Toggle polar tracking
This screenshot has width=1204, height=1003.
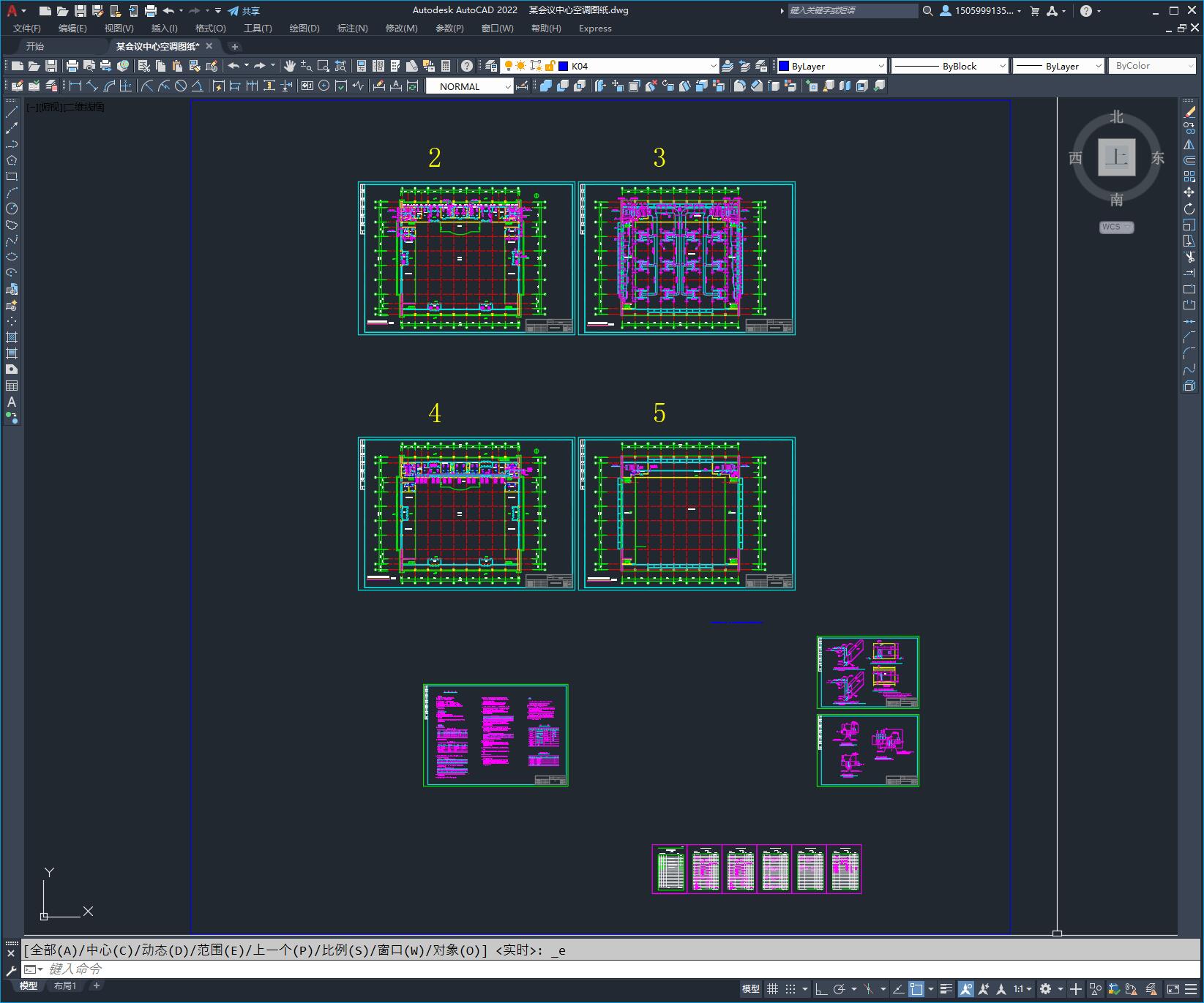(x=840, y=989)
